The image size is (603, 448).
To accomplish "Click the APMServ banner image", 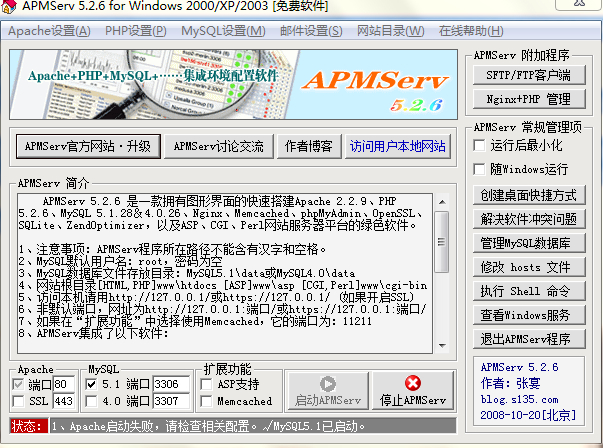I will click(x=233, y=84).
